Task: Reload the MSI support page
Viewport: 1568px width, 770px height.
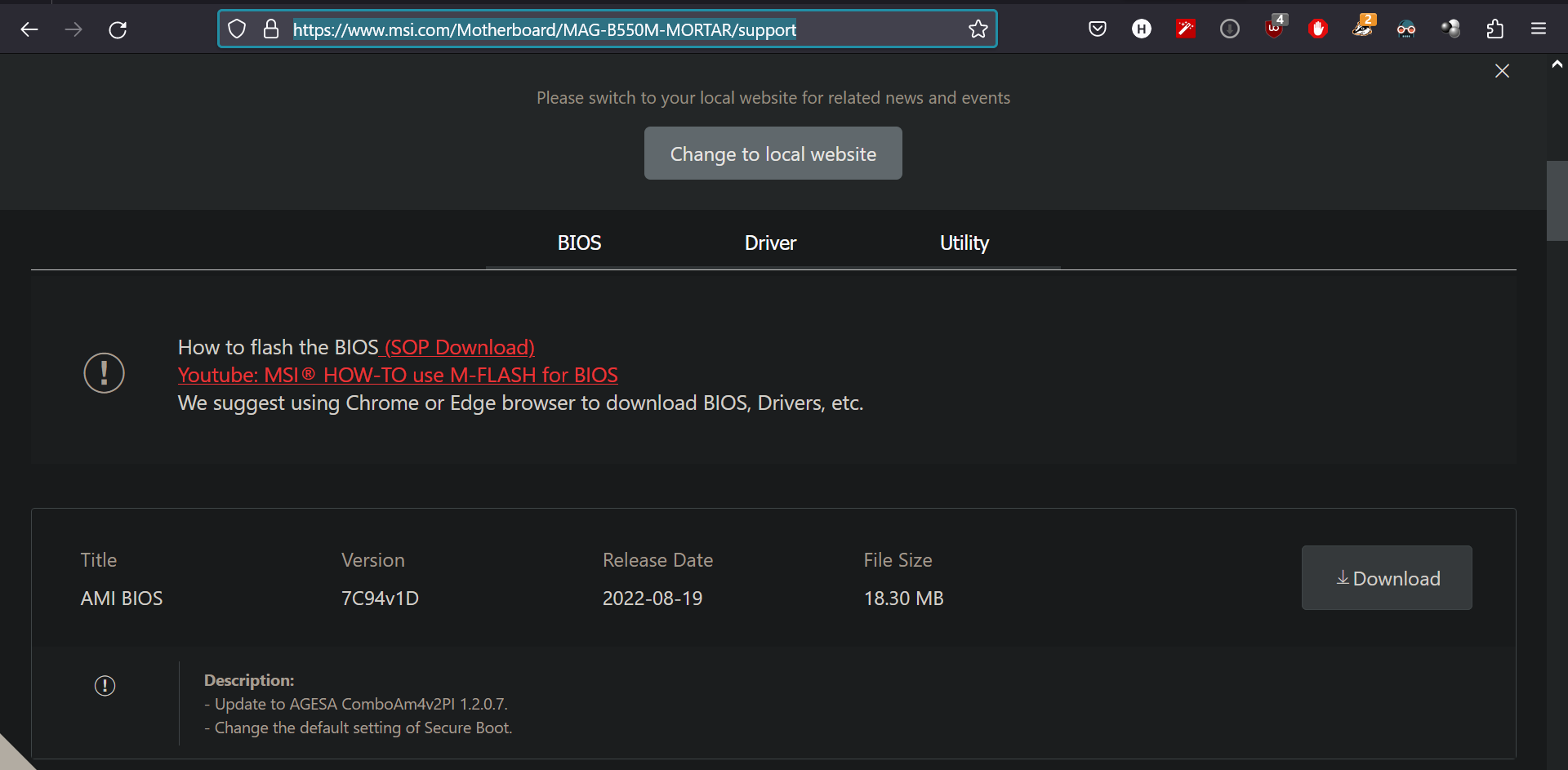Action: [118, 29]
